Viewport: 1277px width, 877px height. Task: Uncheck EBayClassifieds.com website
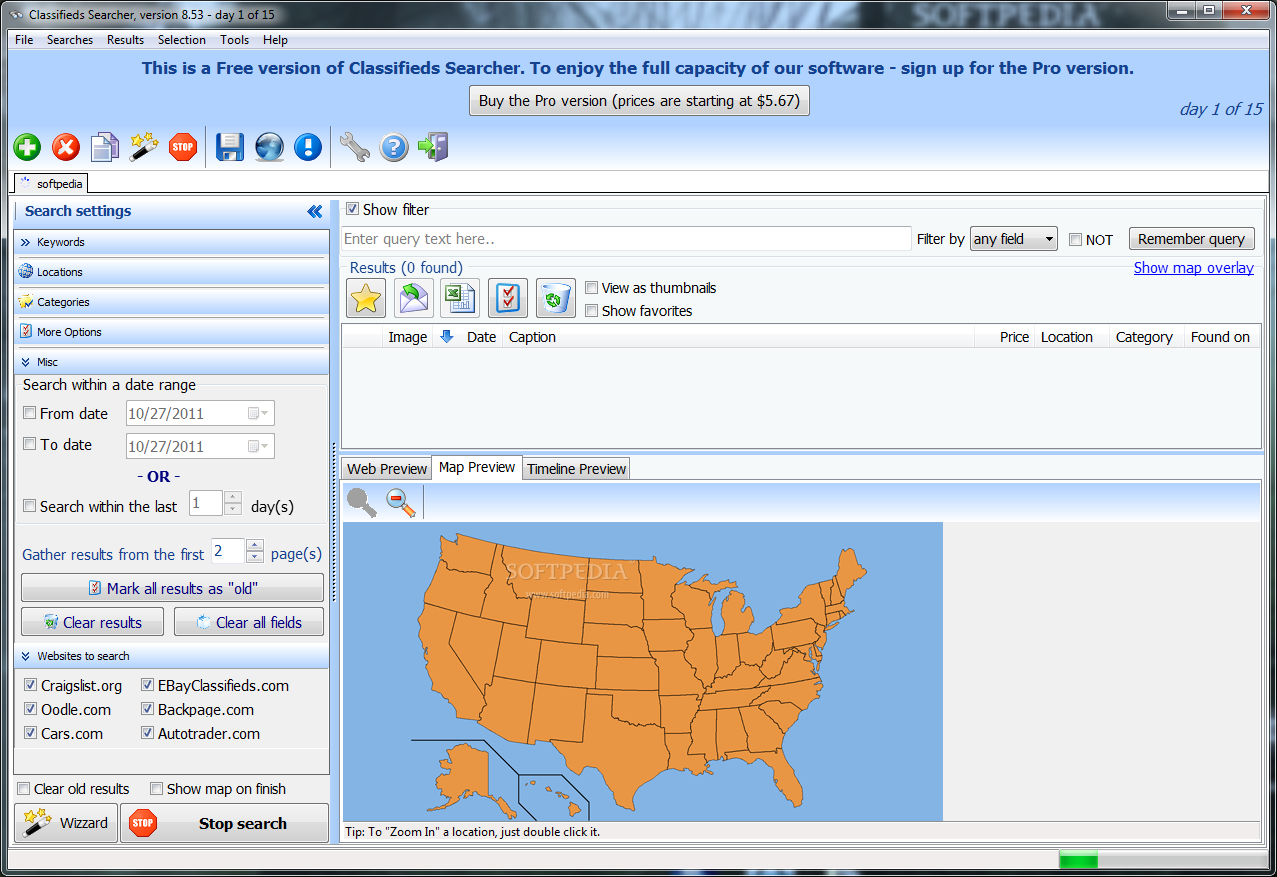point(147,685)
